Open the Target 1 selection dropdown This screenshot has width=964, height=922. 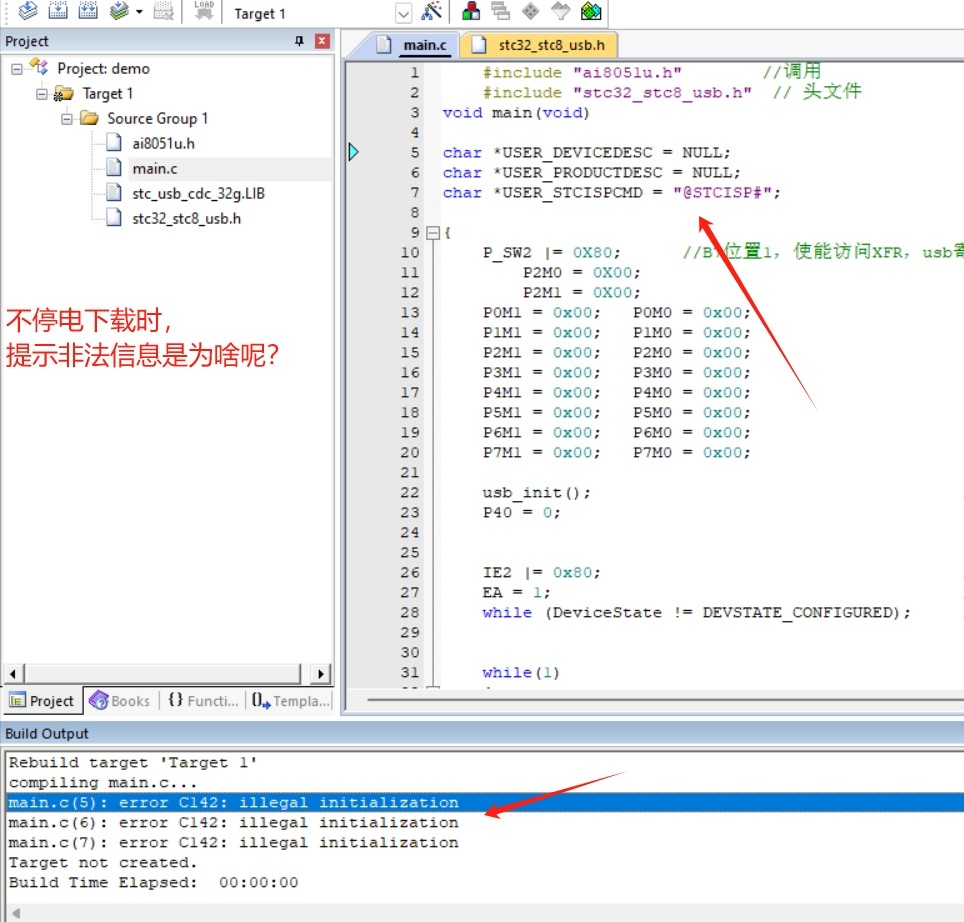[x=403, y=14]
